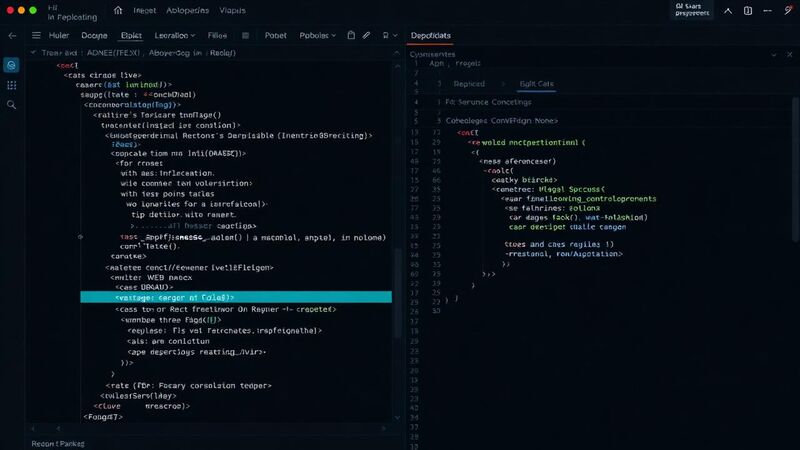Click the dash icon in top right
This screenshot has height=450, width=800.
tap(767, 11)
